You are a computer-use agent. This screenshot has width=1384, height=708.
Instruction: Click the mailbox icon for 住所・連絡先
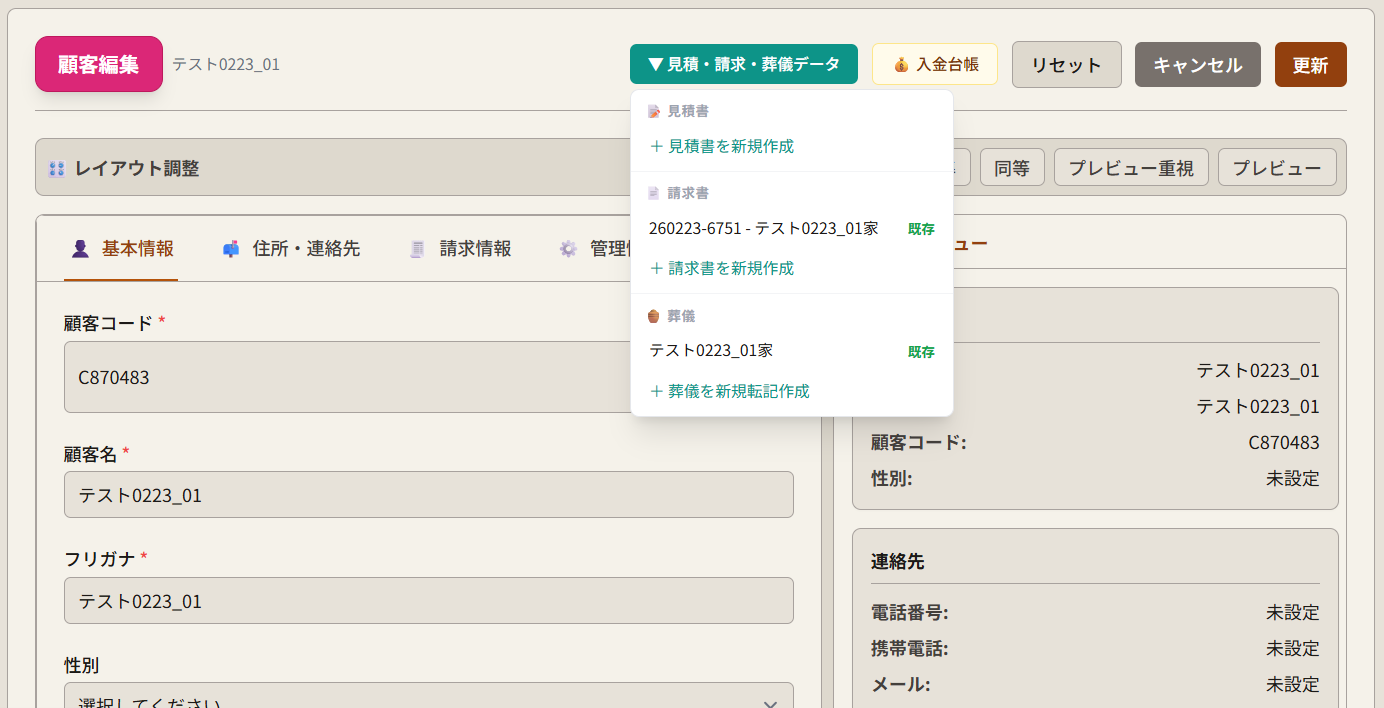[x=231, y=249]
